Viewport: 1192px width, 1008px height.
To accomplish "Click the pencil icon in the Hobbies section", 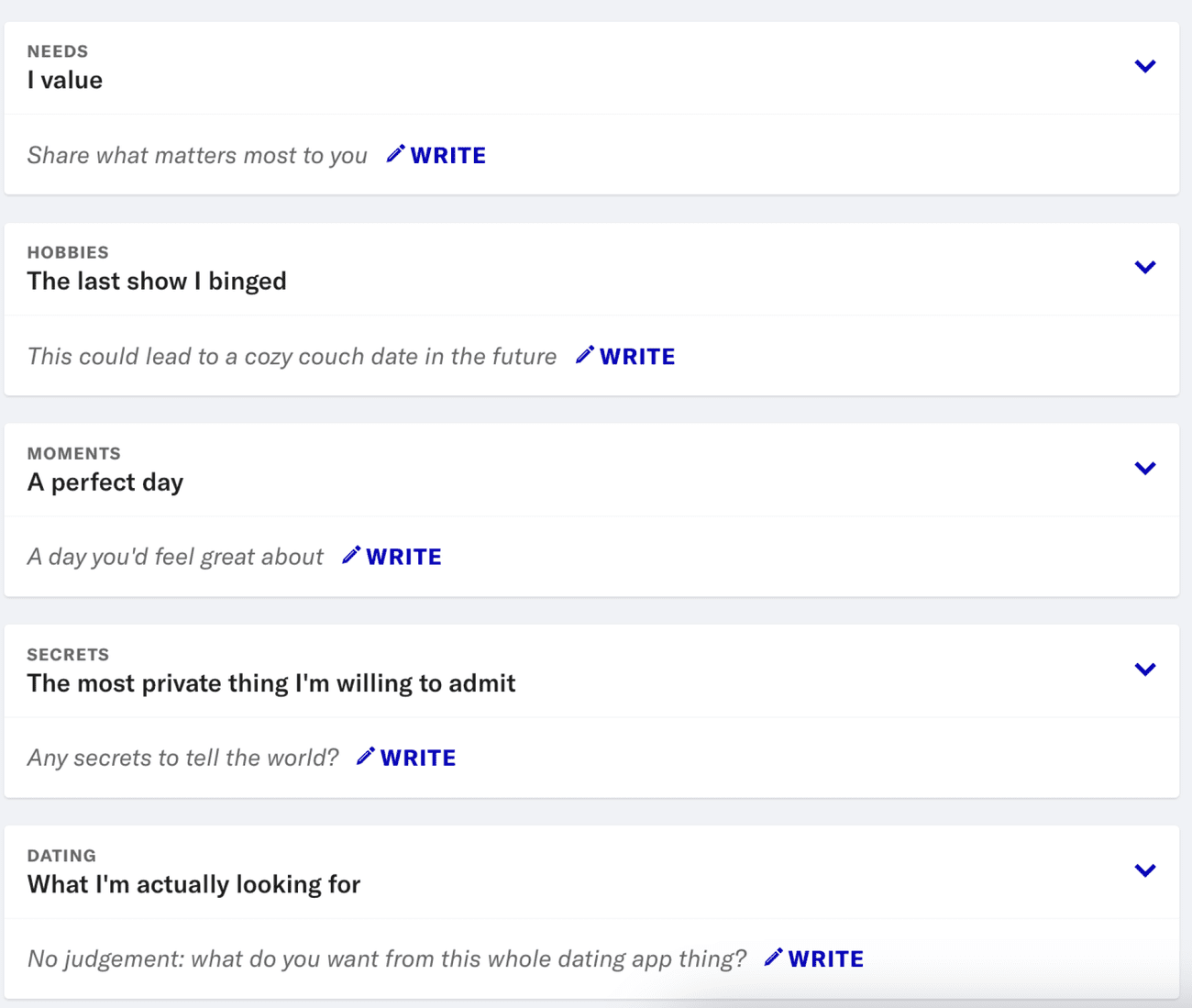I will (x=584, y=356).
